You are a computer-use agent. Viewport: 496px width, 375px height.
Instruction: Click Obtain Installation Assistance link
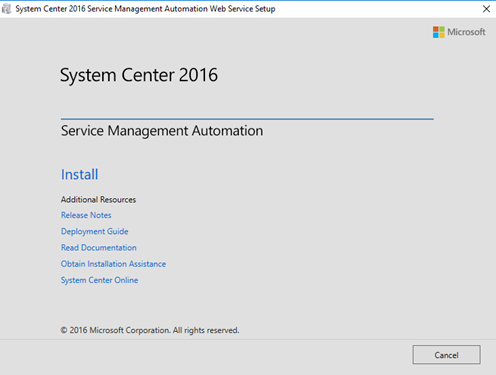[113, 264]
